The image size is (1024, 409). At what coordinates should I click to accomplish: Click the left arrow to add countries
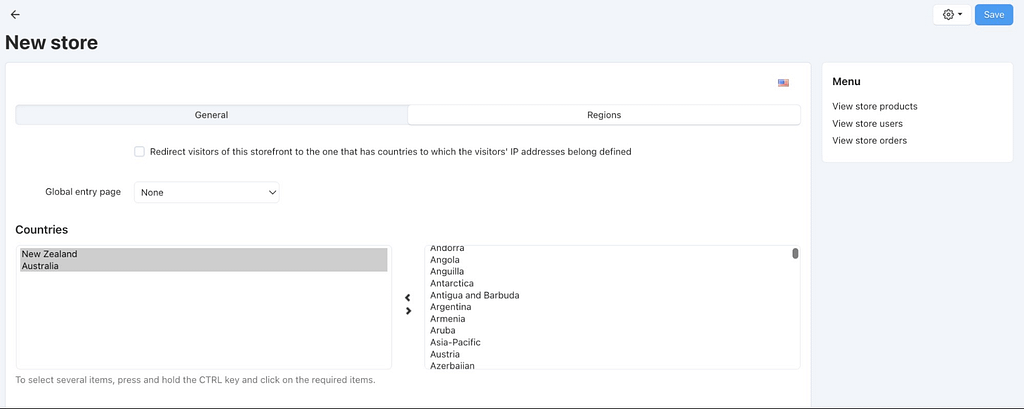[x=408, y=298]
